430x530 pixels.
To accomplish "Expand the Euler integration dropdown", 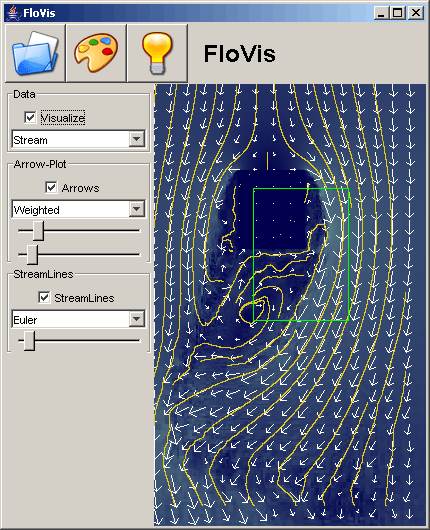I will [x=137, y=319].
